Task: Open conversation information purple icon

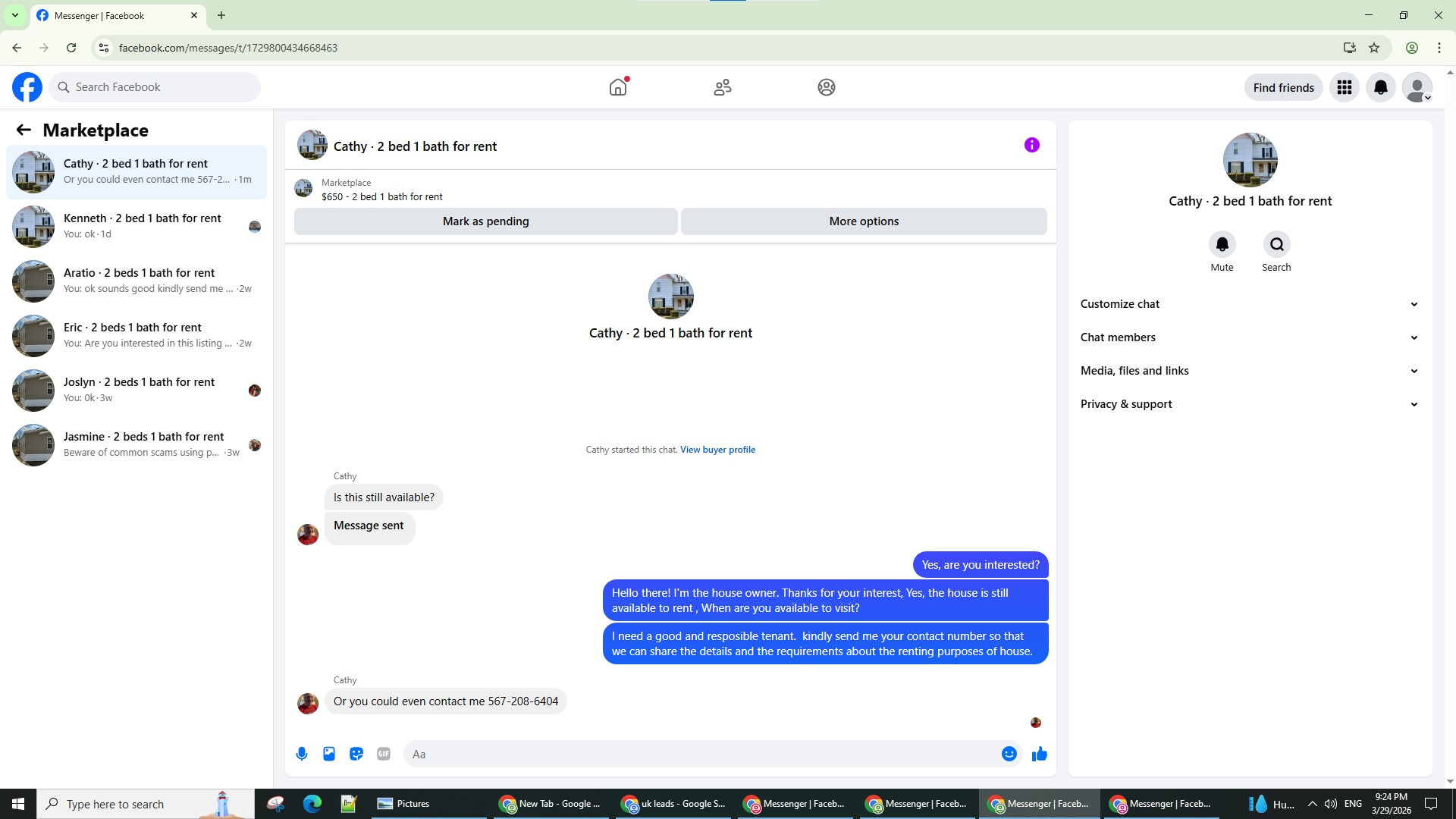Action: click(1032, 145)
